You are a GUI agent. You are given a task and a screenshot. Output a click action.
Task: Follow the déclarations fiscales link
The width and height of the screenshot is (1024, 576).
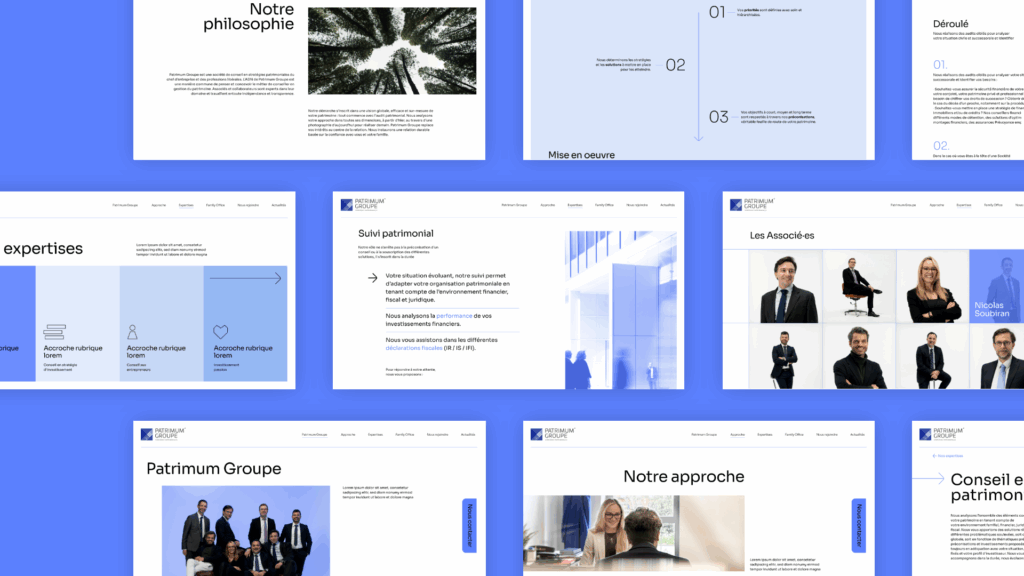(x=413, y=348)
